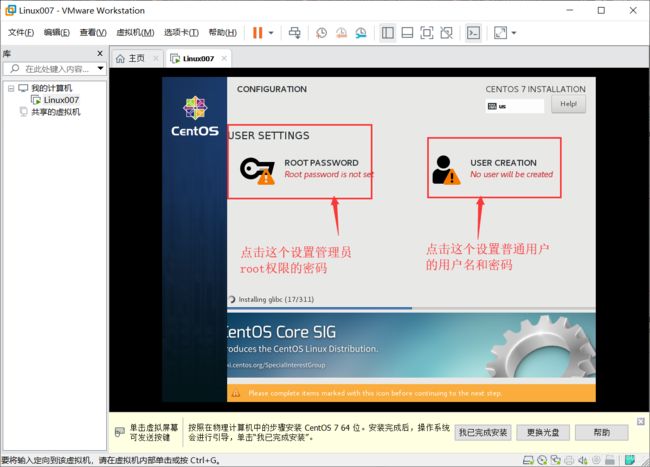
Task: Dismiss the yellow install hint bar
Action: click(640, 421)
